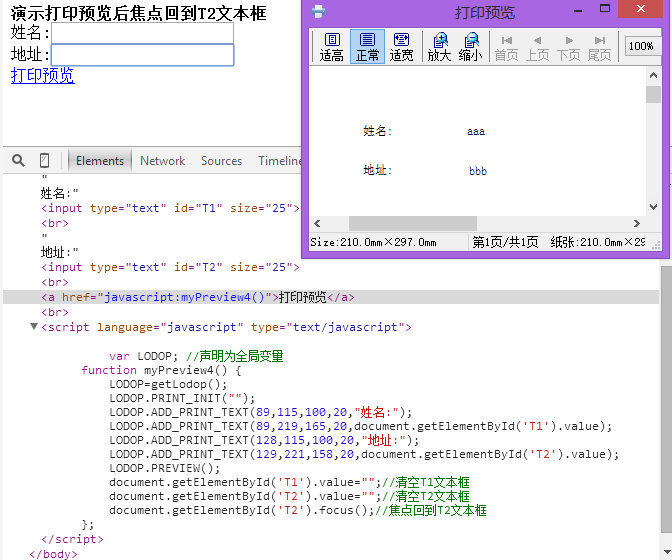Viewport: 672px width, 560px height.
Task: Collapse the script element triangle
Action: click(x=34, y=326)
